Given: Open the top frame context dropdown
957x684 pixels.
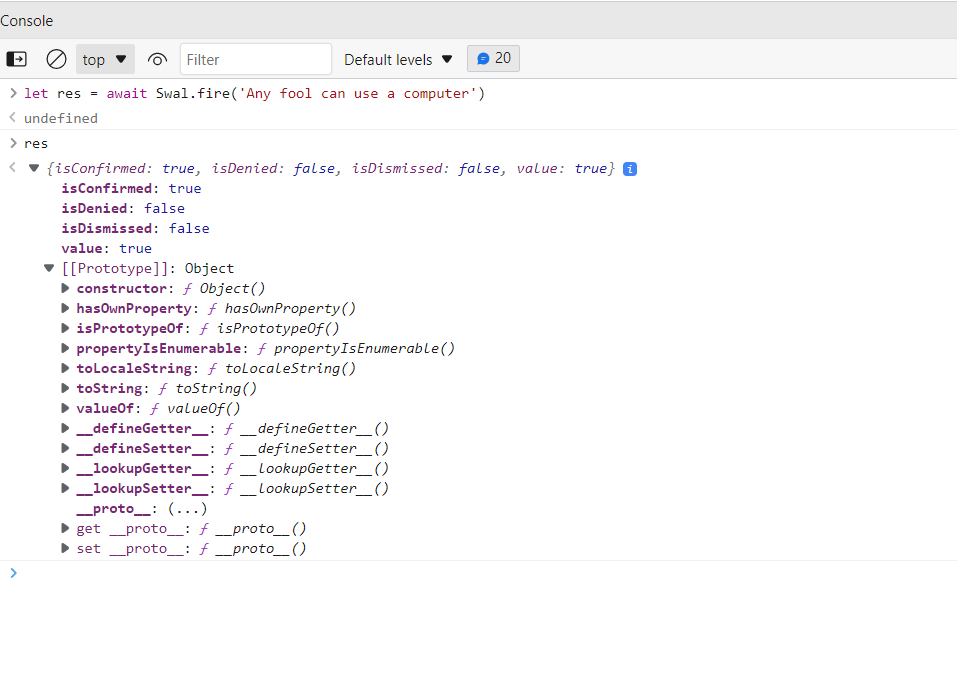Looking at the screenshot, I should pyautogui.click(x=104, y=59).
